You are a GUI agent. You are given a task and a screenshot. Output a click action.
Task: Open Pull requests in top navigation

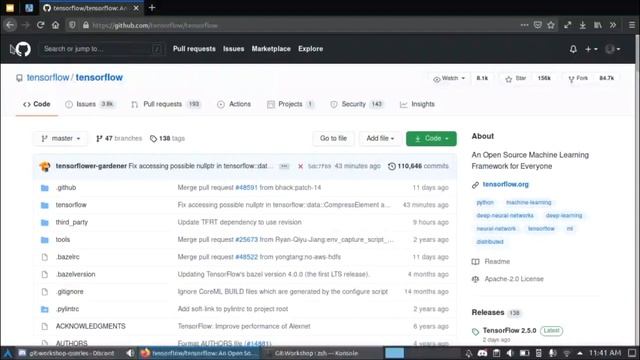click(194, 49)
